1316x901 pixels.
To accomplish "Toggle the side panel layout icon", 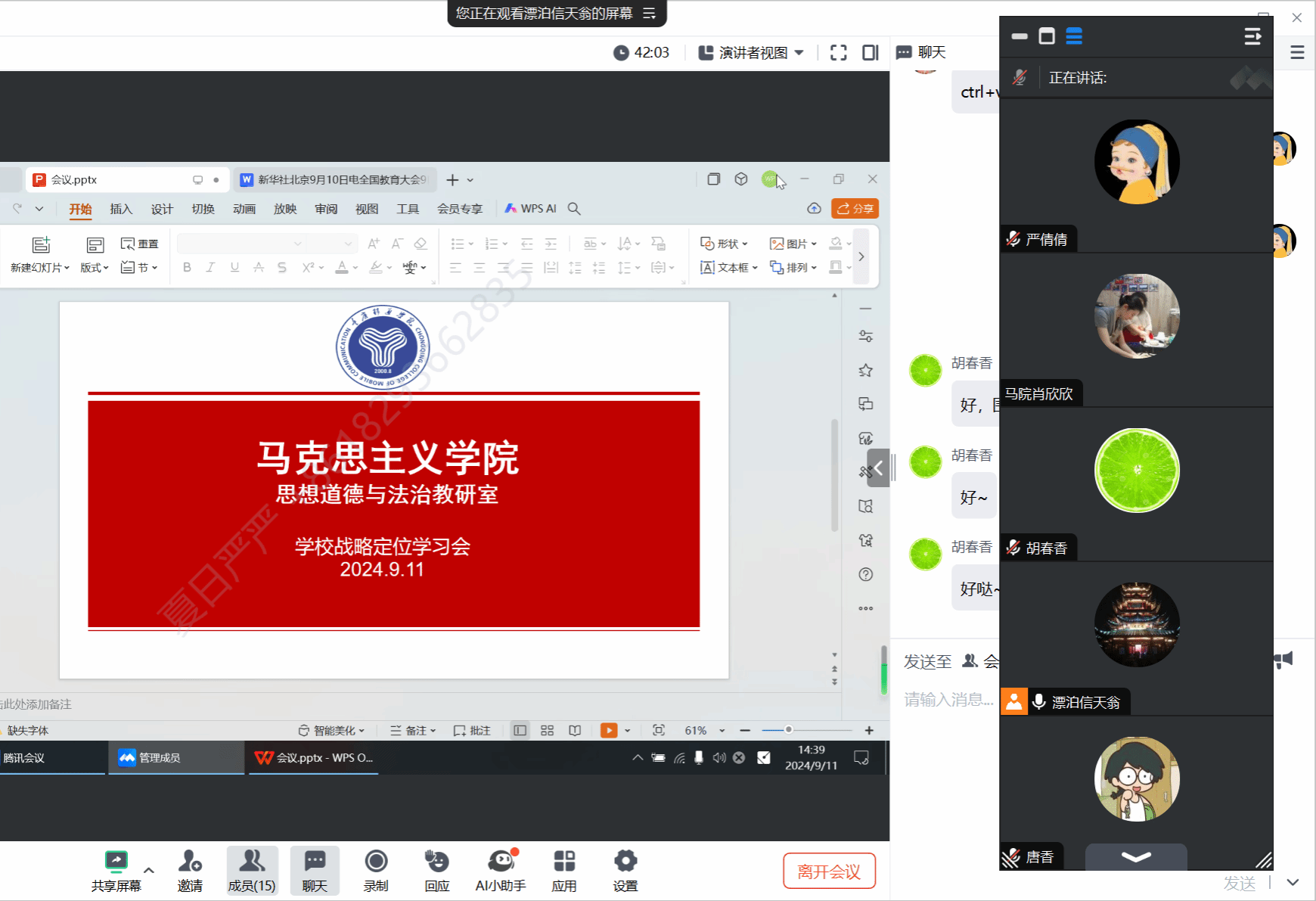I will (x=870, y=52).
